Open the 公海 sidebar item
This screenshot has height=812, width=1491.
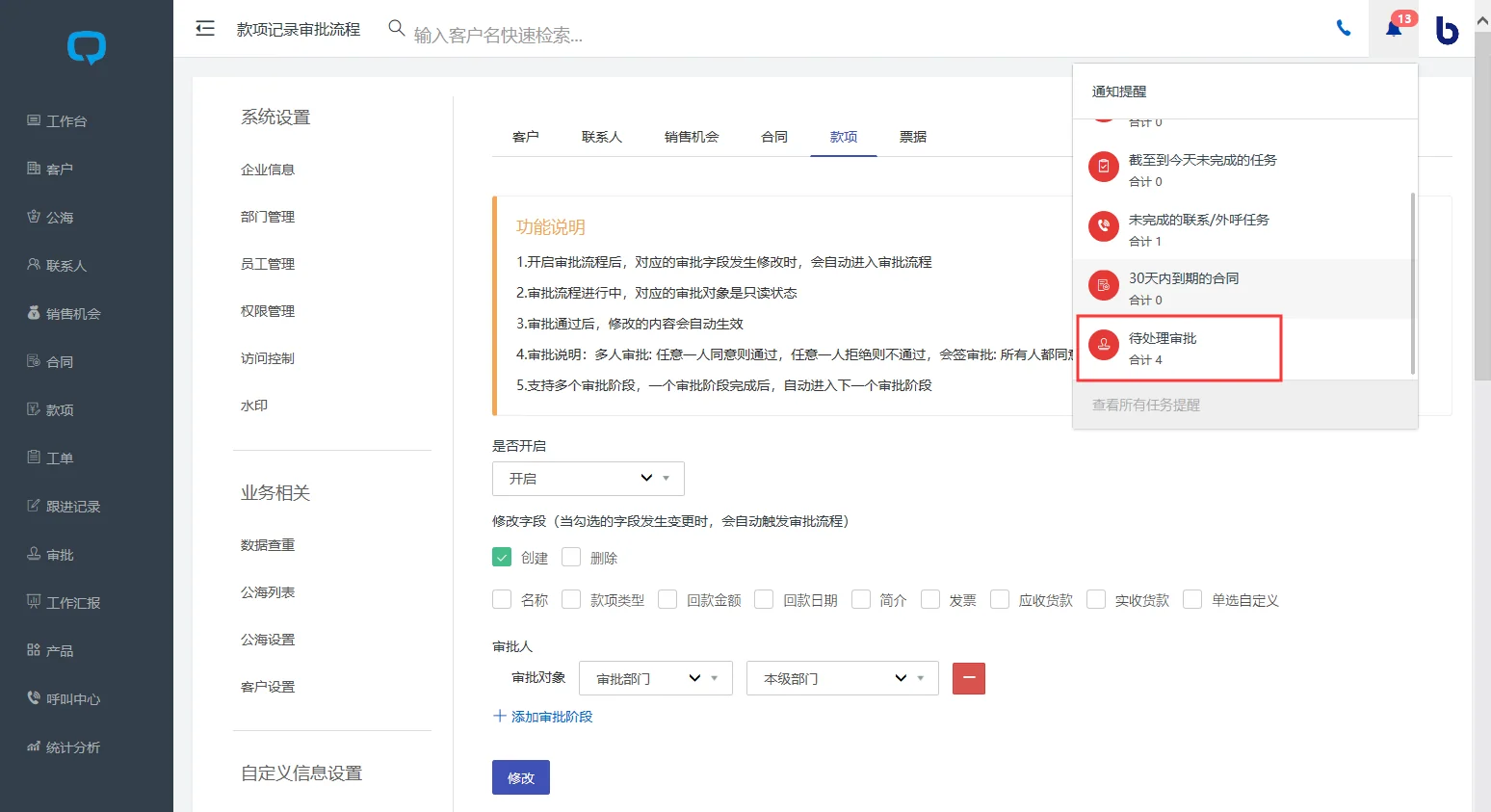(50, 218)
